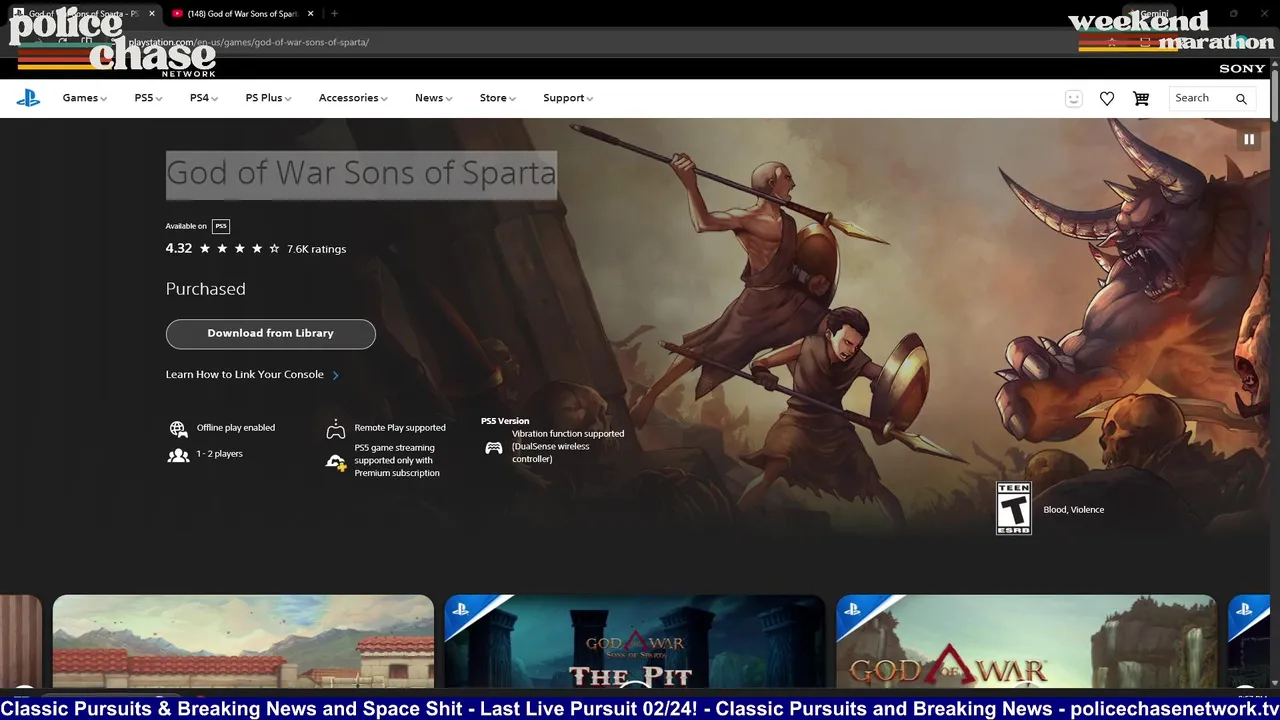Open The Pit video thumbnail
1280x720 pixels.
(x=635, y=641)
